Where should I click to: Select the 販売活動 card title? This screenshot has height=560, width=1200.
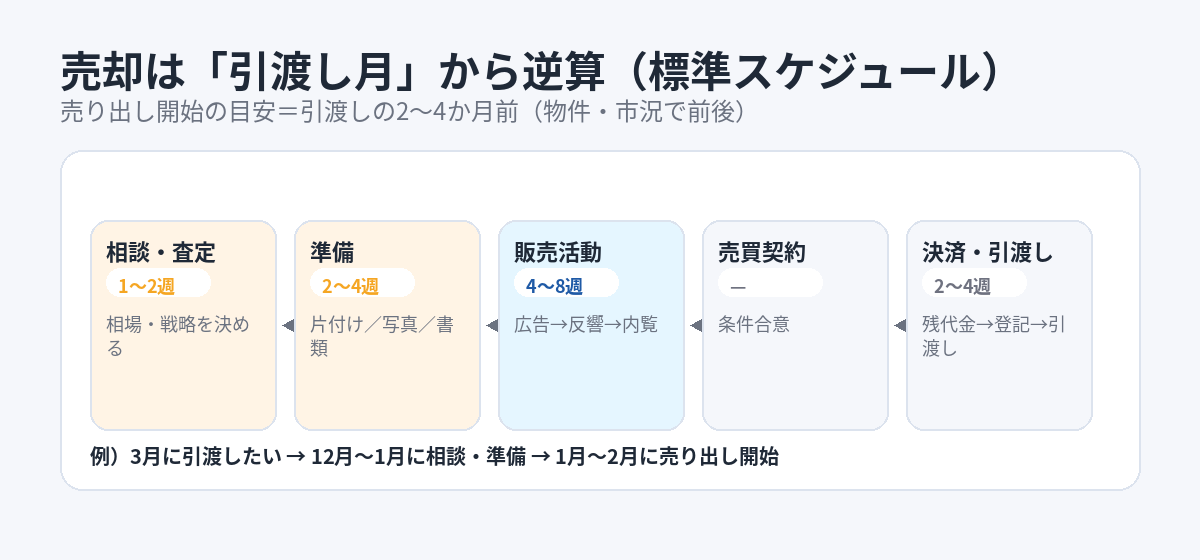click(558, 253)
